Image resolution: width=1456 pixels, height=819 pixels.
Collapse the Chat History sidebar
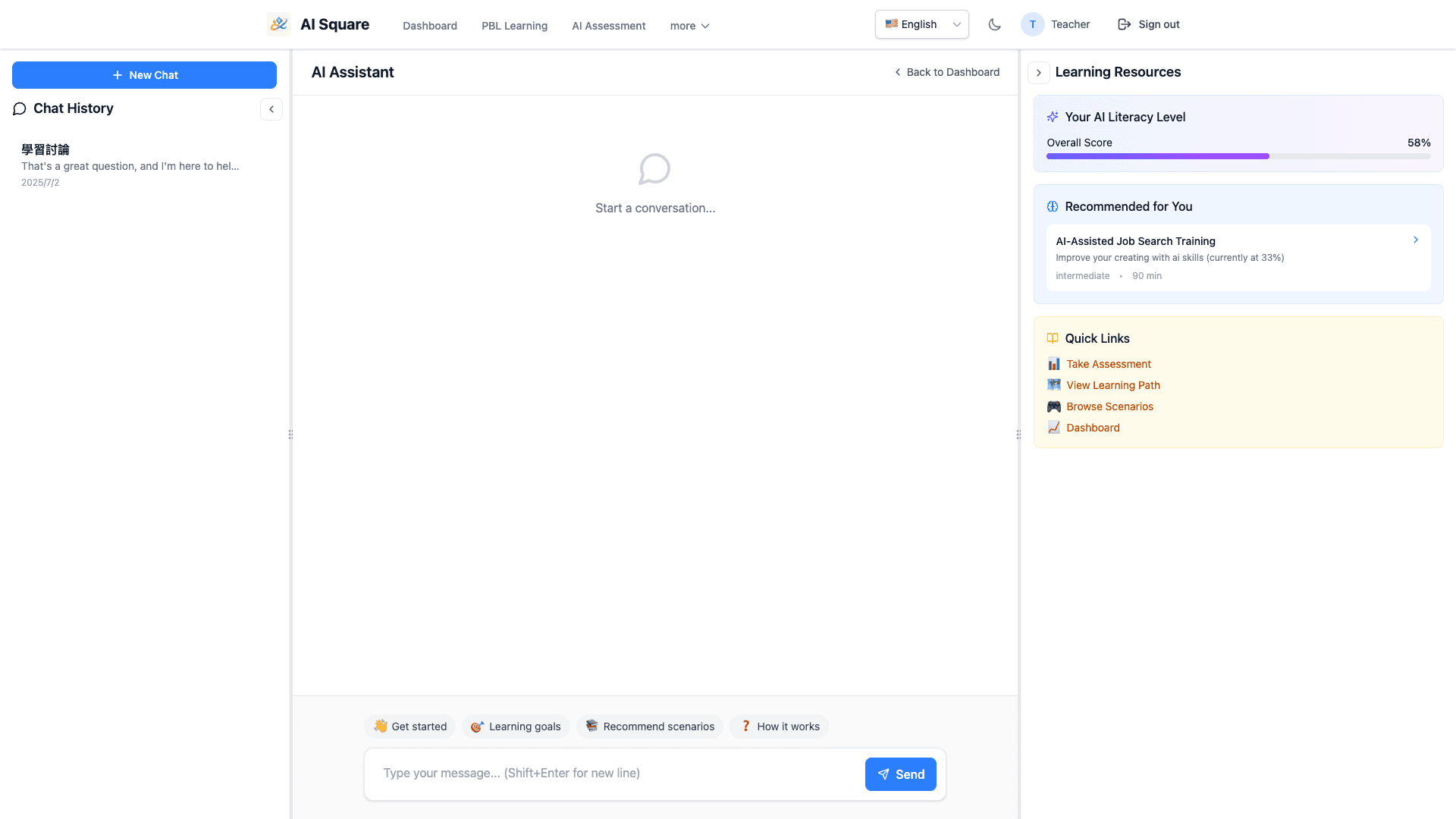tap(271, 109)
